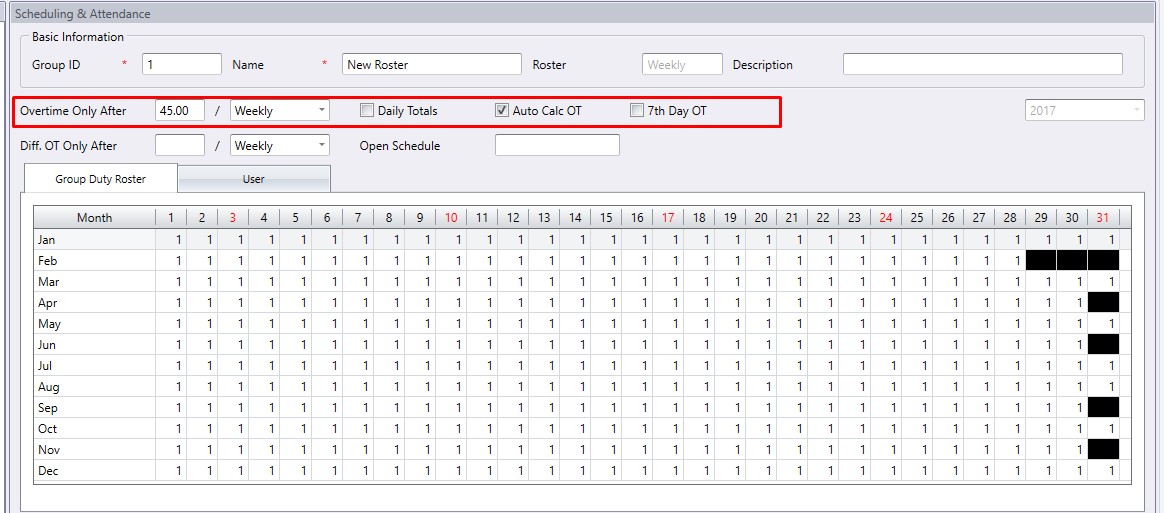Click the Name field containing New Roster
The image size is (1164, 513).
432,65
